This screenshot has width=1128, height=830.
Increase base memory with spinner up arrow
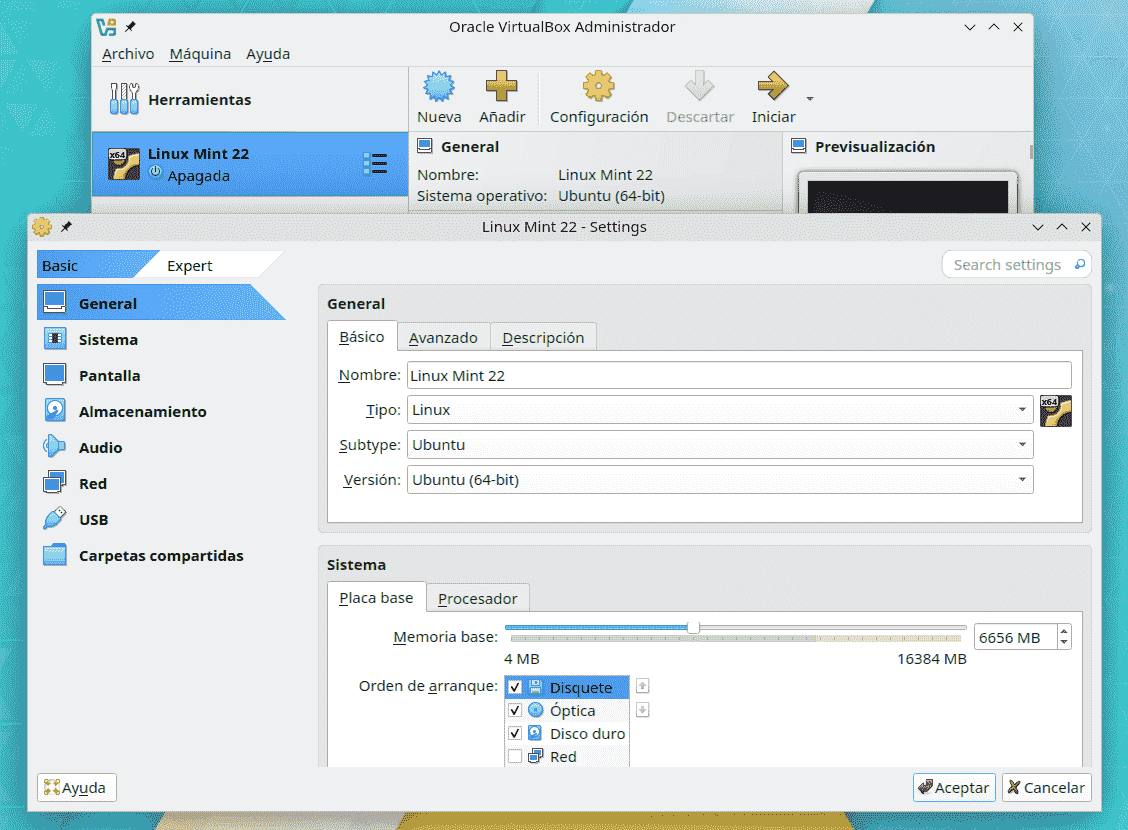tap(1064, 631)
